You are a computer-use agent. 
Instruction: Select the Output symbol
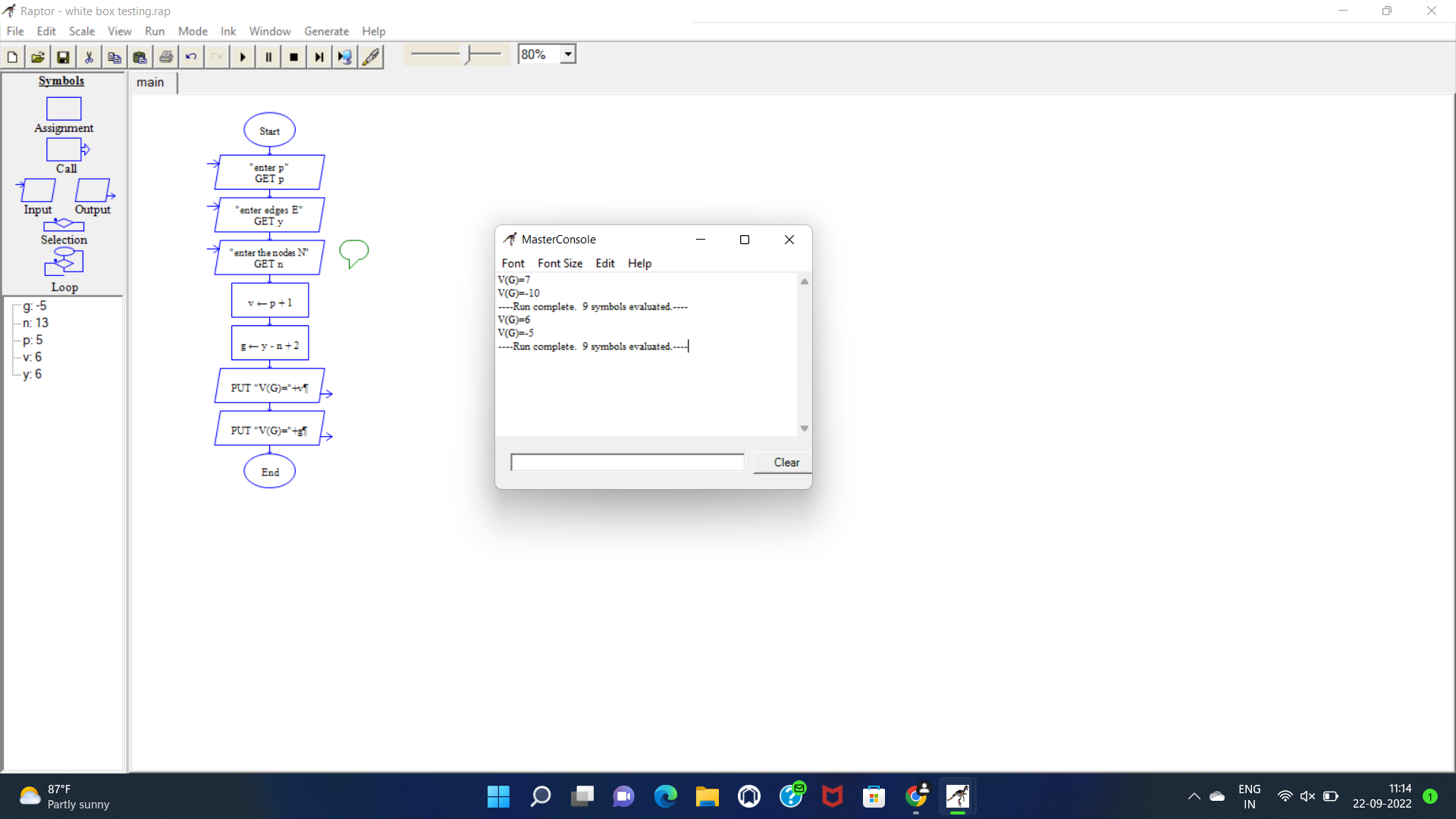93,190
